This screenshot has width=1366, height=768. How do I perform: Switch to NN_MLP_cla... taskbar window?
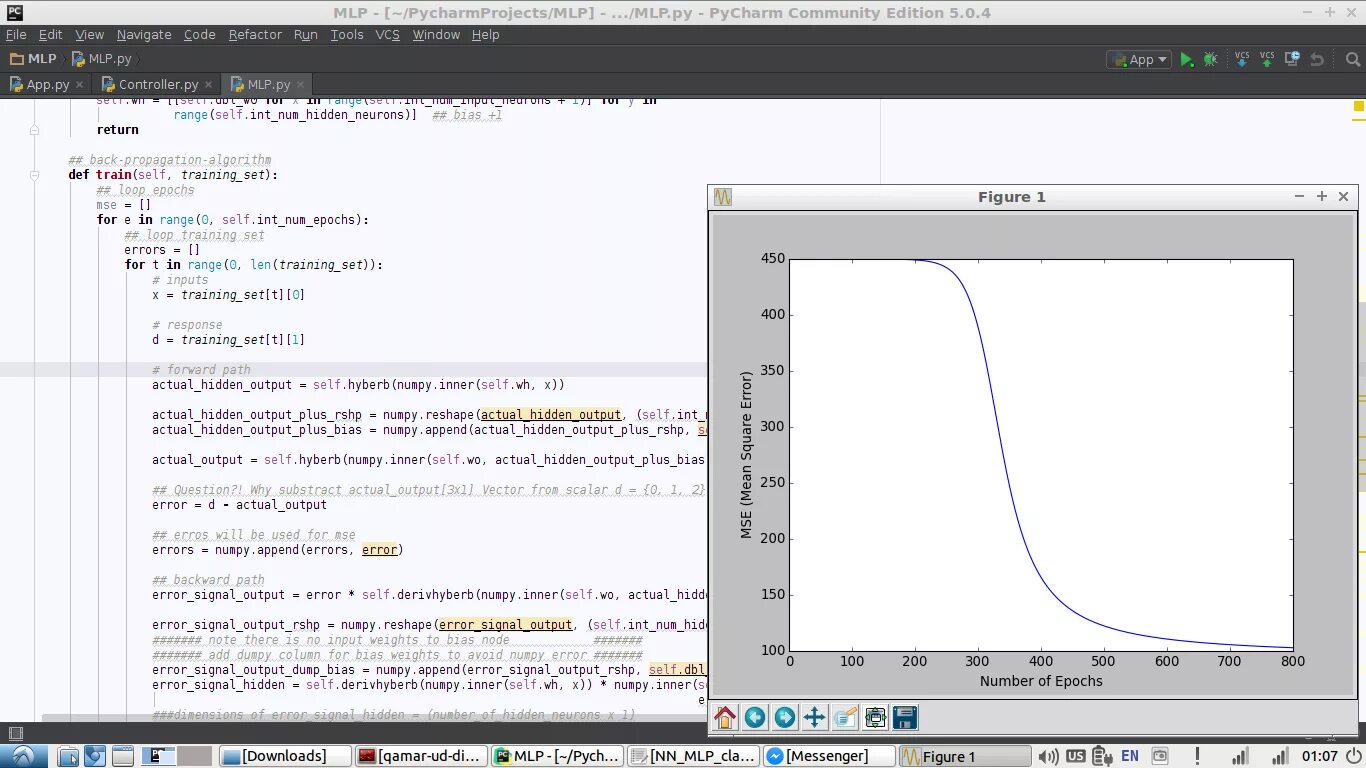click(693, 756)
